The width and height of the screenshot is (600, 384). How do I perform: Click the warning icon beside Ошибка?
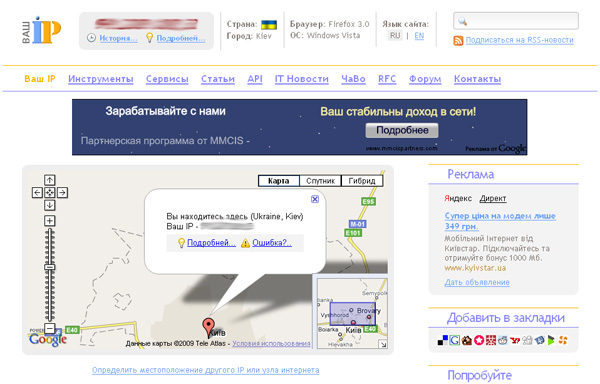click(x=245, y=243)
